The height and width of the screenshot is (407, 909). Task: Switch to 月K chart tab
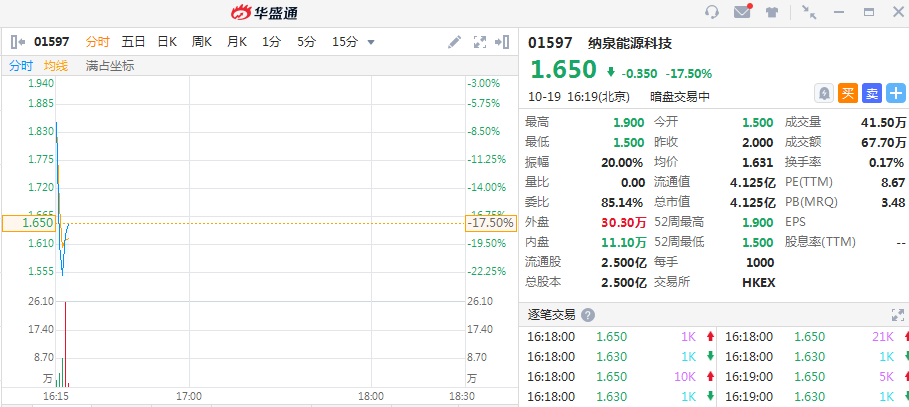click(x=237, y=42)
